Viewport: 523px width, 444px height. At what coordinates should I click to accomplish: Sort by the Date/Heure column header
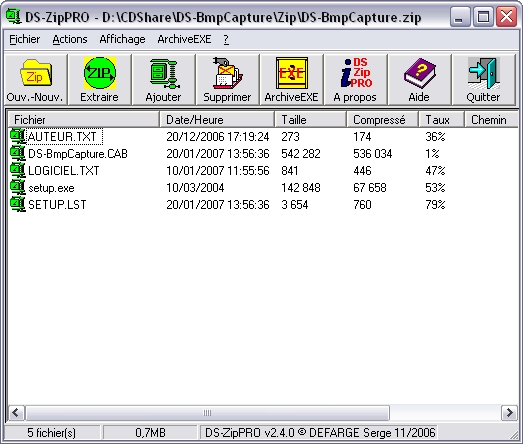coord(217,120)
